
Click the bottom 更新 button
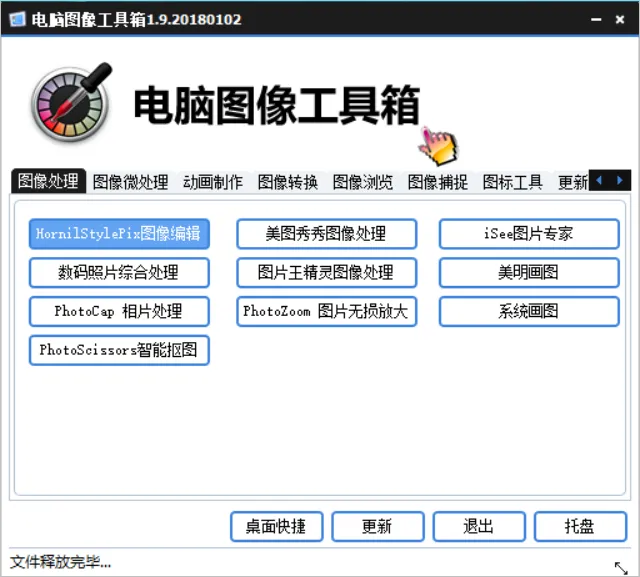tap(378, 526)
